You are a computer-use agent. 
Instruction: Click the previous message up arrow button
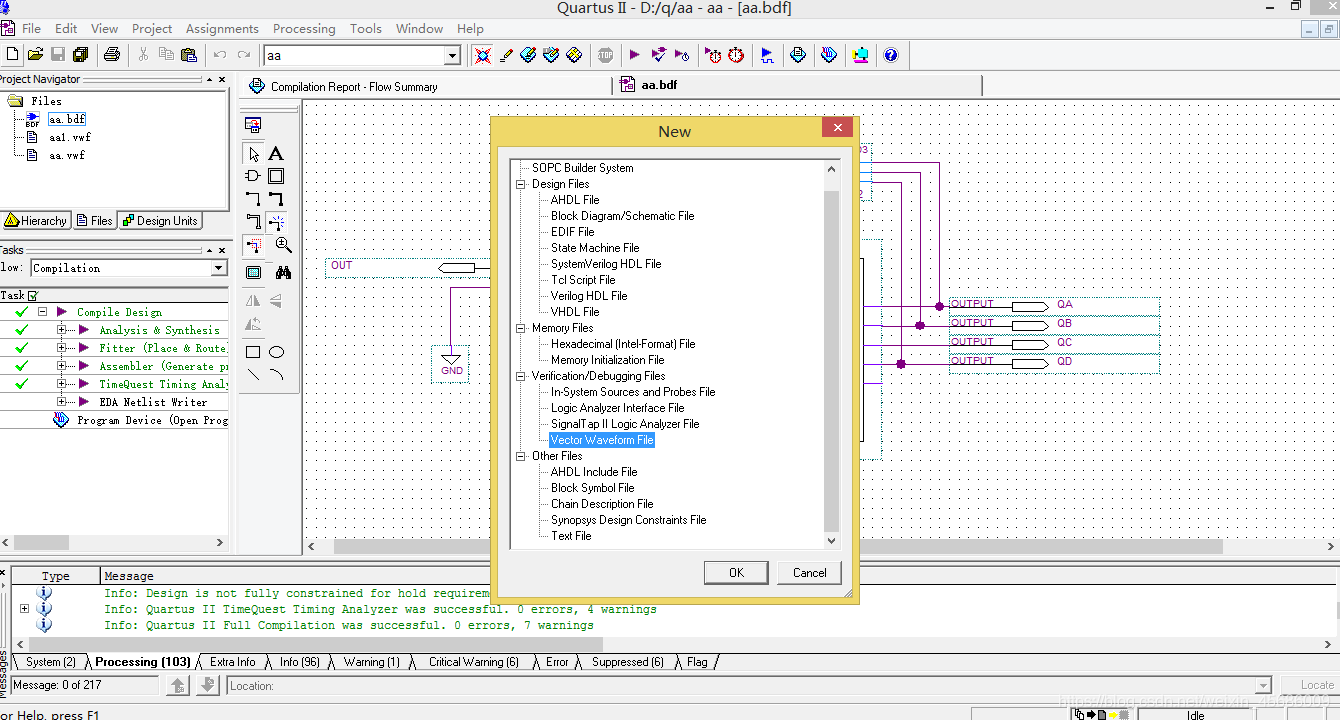(x=178, y=685)
